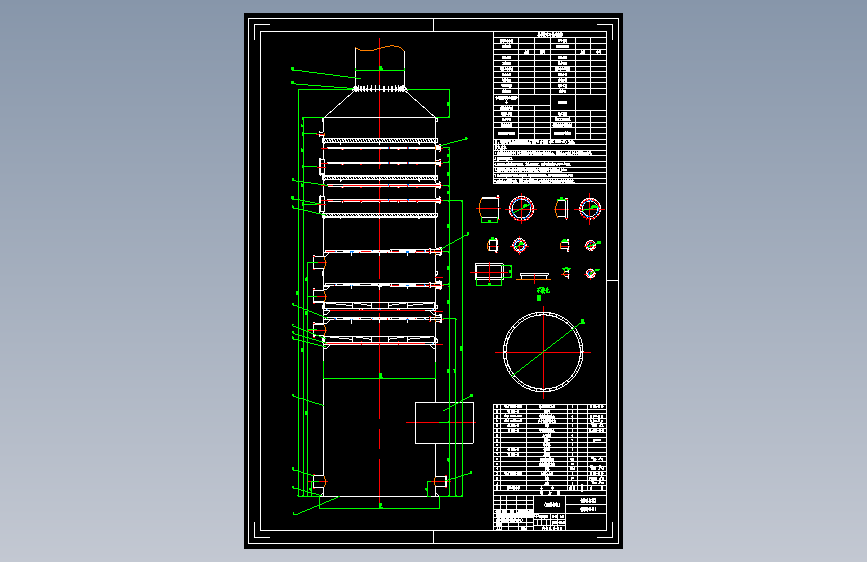Select the large circular cross-section view
Screen dimensions: 867x562
click(x=543, y=352)
